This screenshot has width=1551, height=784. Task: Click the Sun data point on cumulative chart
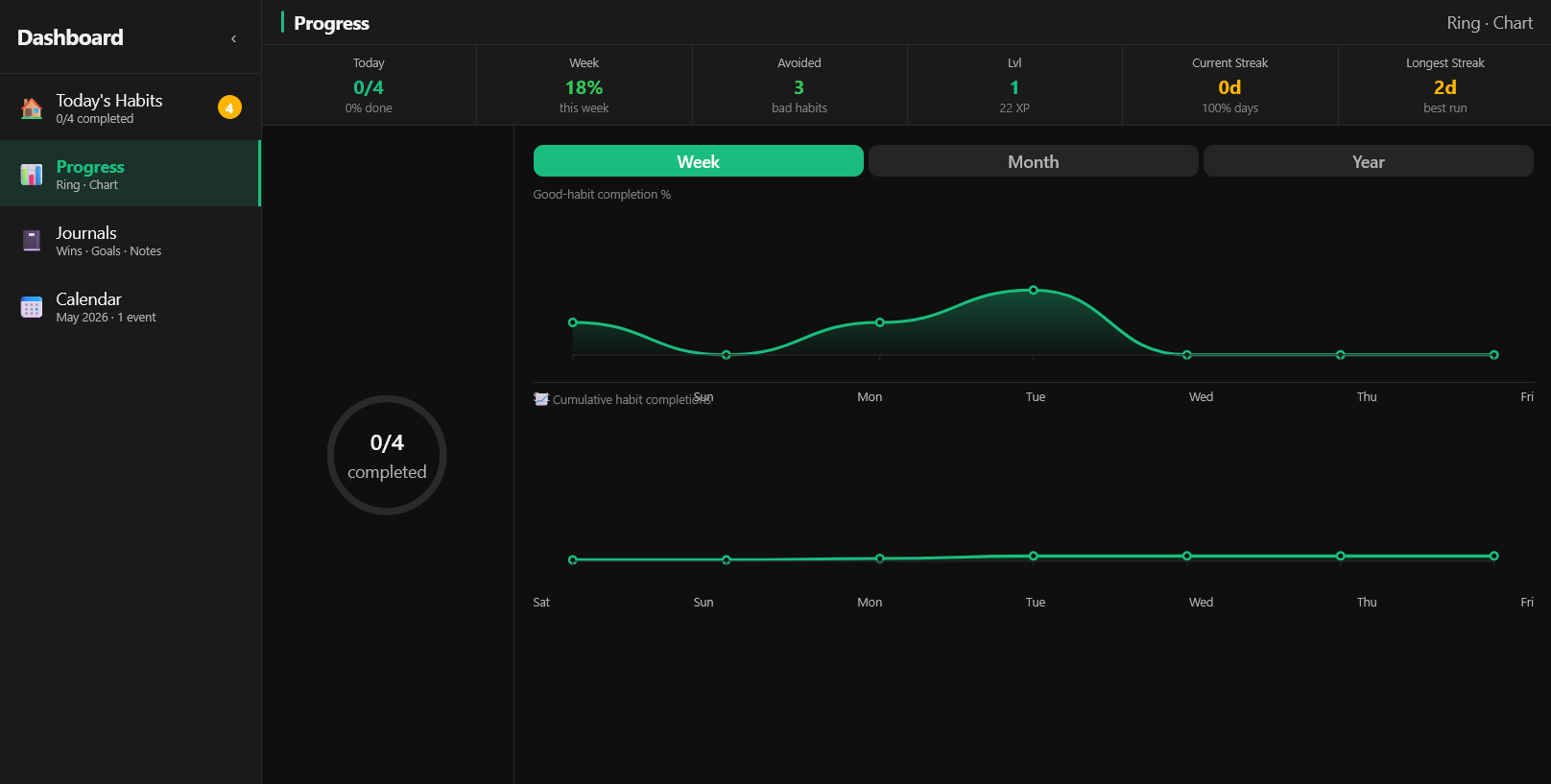coord(727,559)
